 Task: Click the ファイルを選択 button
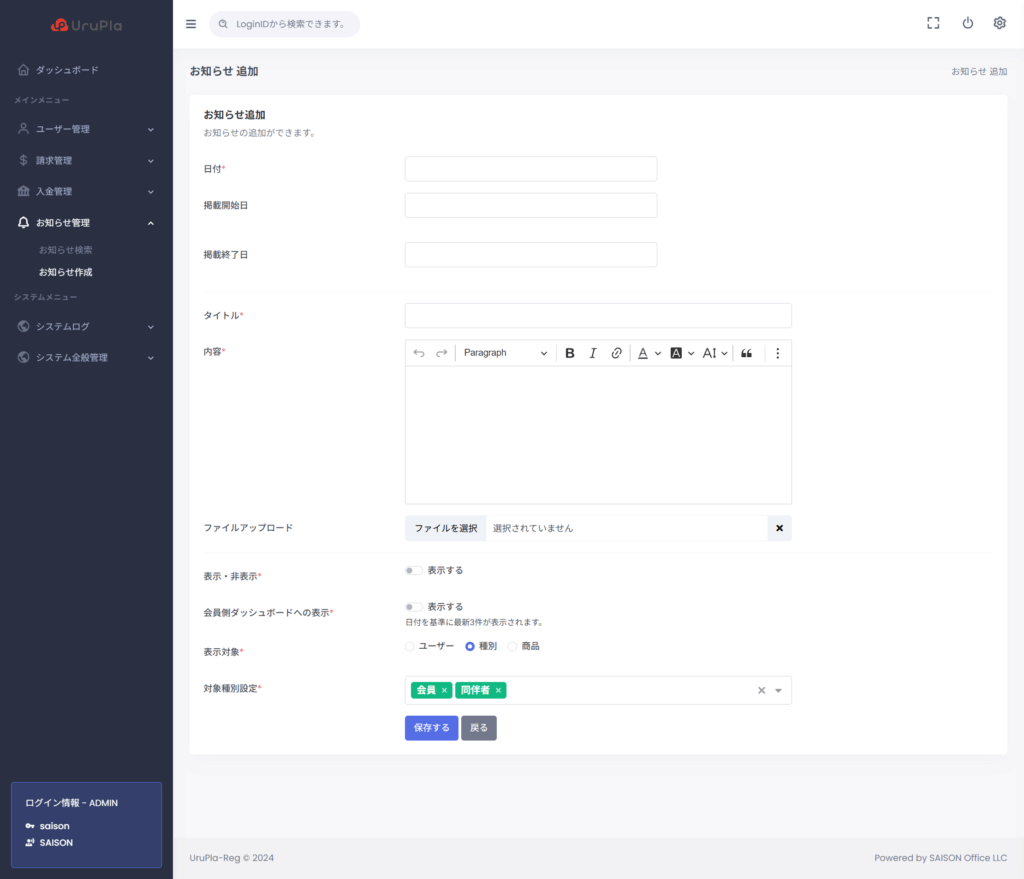tap(445, 528)
